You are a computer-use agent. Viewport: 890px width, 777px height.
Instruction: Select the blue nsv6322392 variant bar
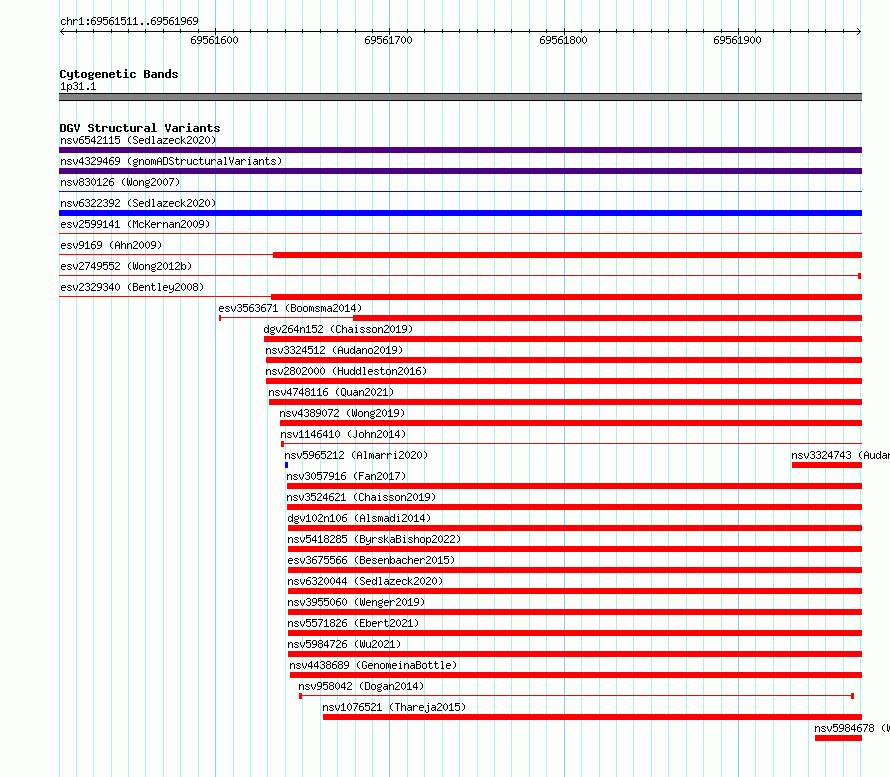[x=460, y=213]
